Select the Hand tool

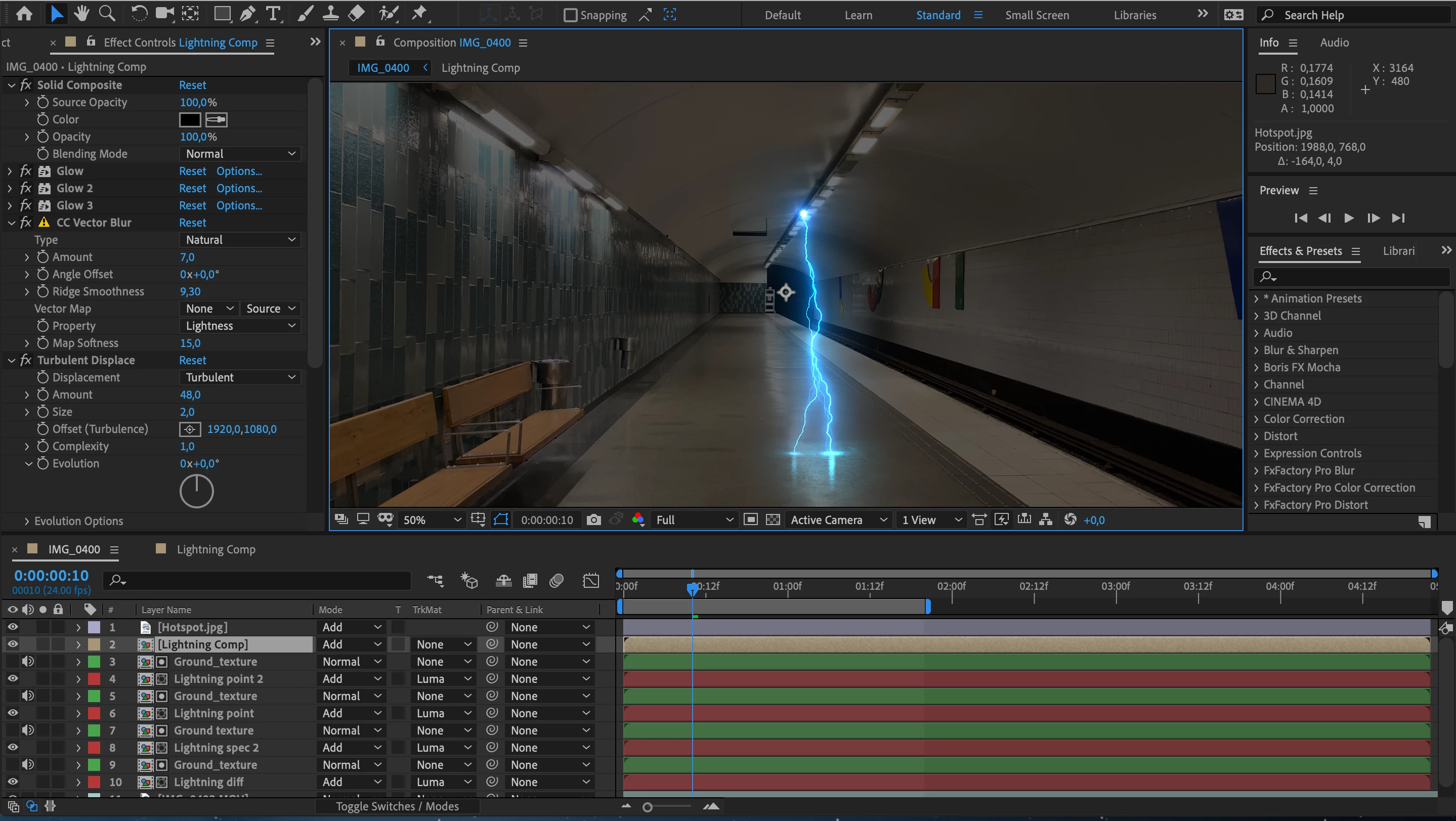[x=81, y=14]
